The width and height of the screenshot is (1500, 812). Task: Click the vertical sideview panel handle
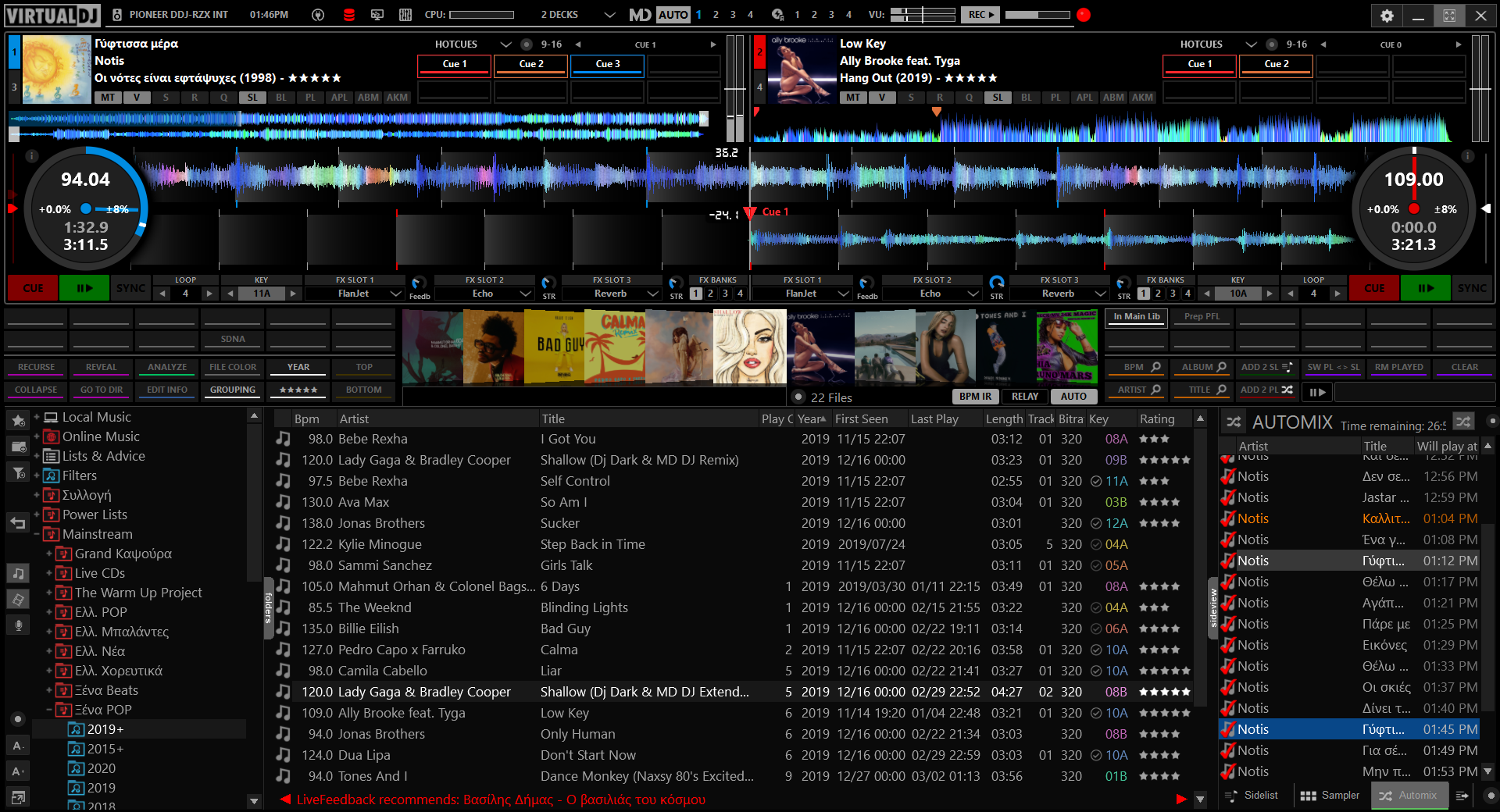pos(1212,608)
